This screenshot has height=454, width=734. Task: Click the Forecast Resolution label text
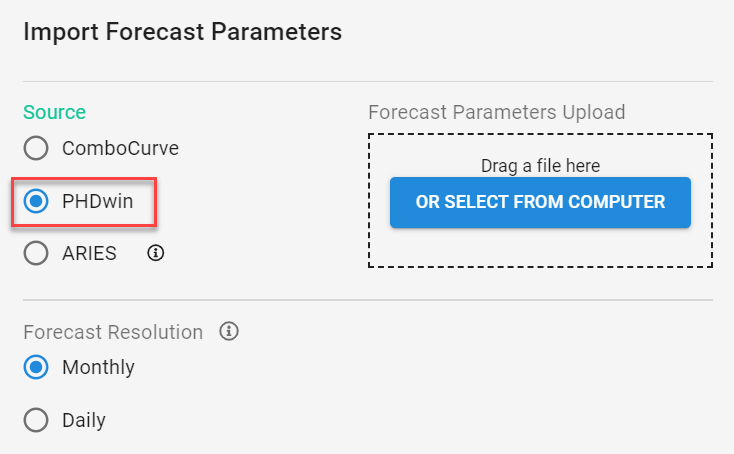113,331
